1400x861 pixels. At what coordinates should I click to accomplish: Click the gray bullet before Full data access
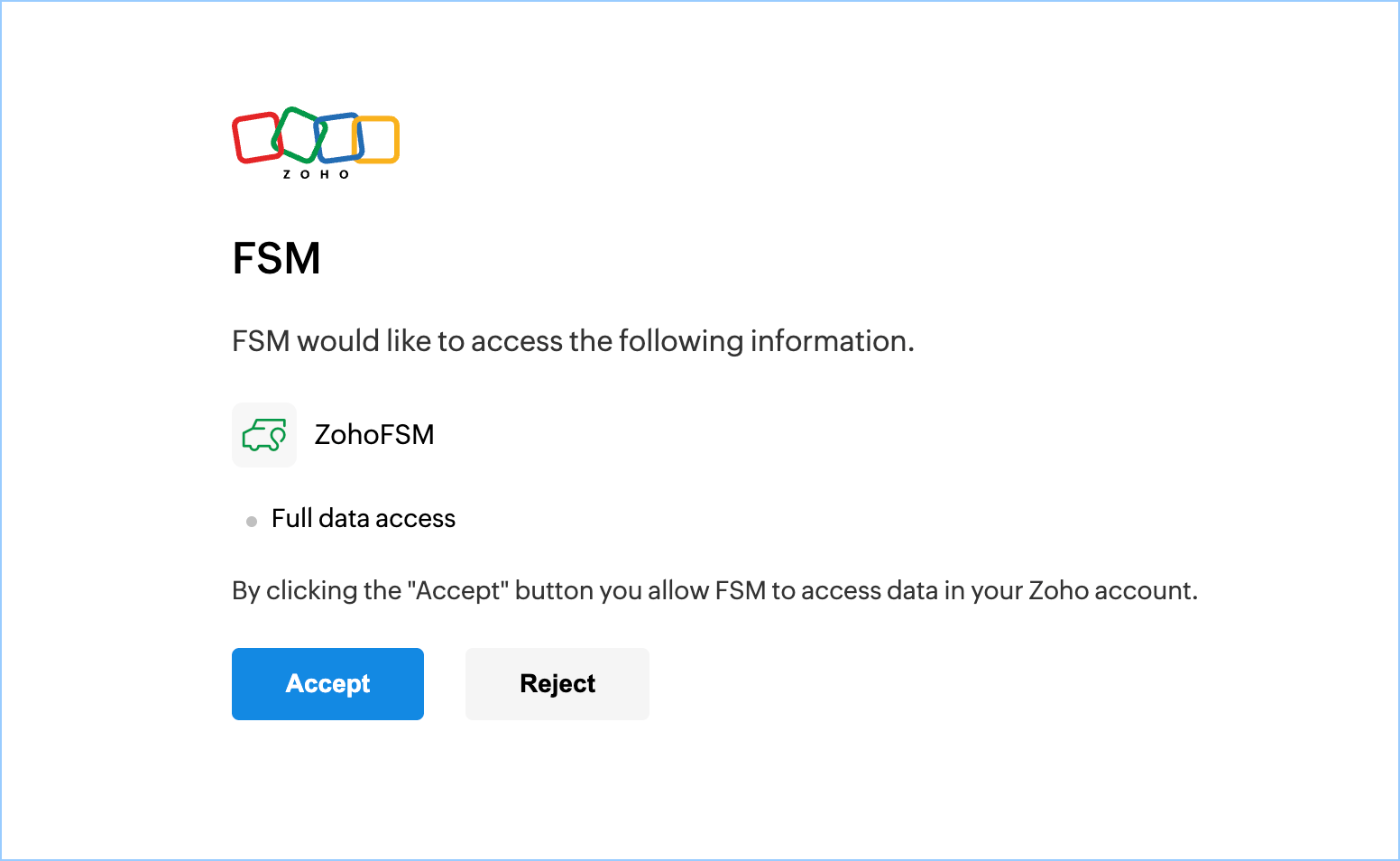click(252, 521)
